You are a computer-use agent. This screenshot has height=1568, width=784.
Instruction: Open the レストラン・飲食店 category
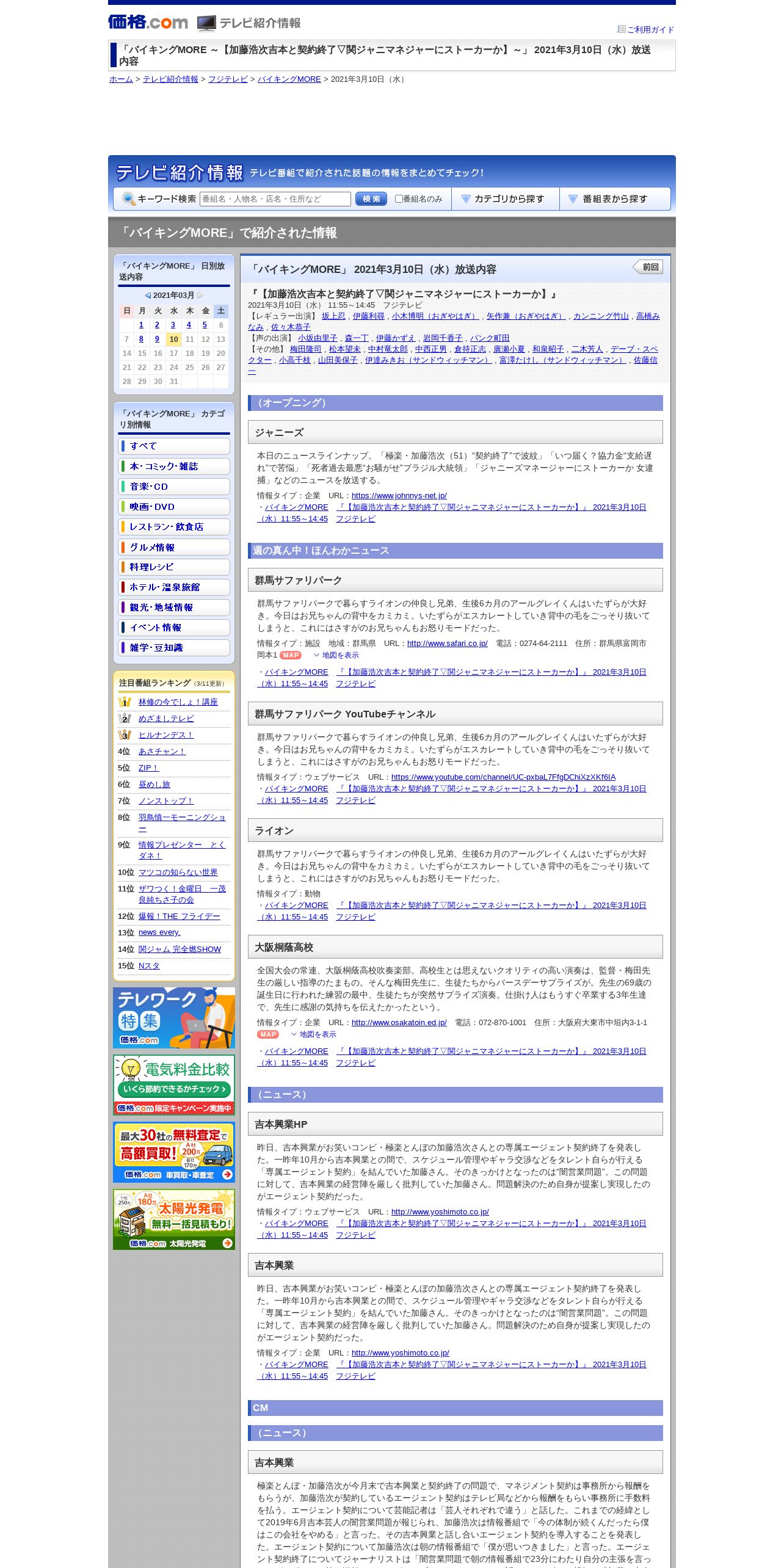point(174,527)
